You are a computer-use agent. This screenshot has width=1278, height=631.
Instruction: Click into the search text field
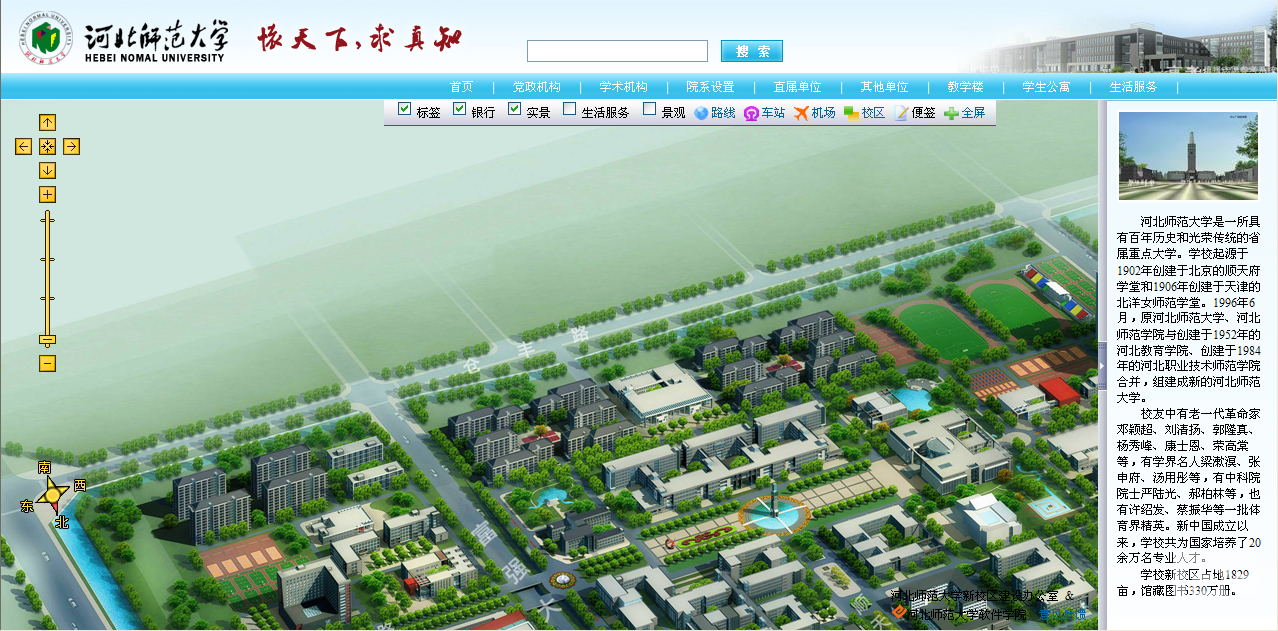tap(617, 51)
